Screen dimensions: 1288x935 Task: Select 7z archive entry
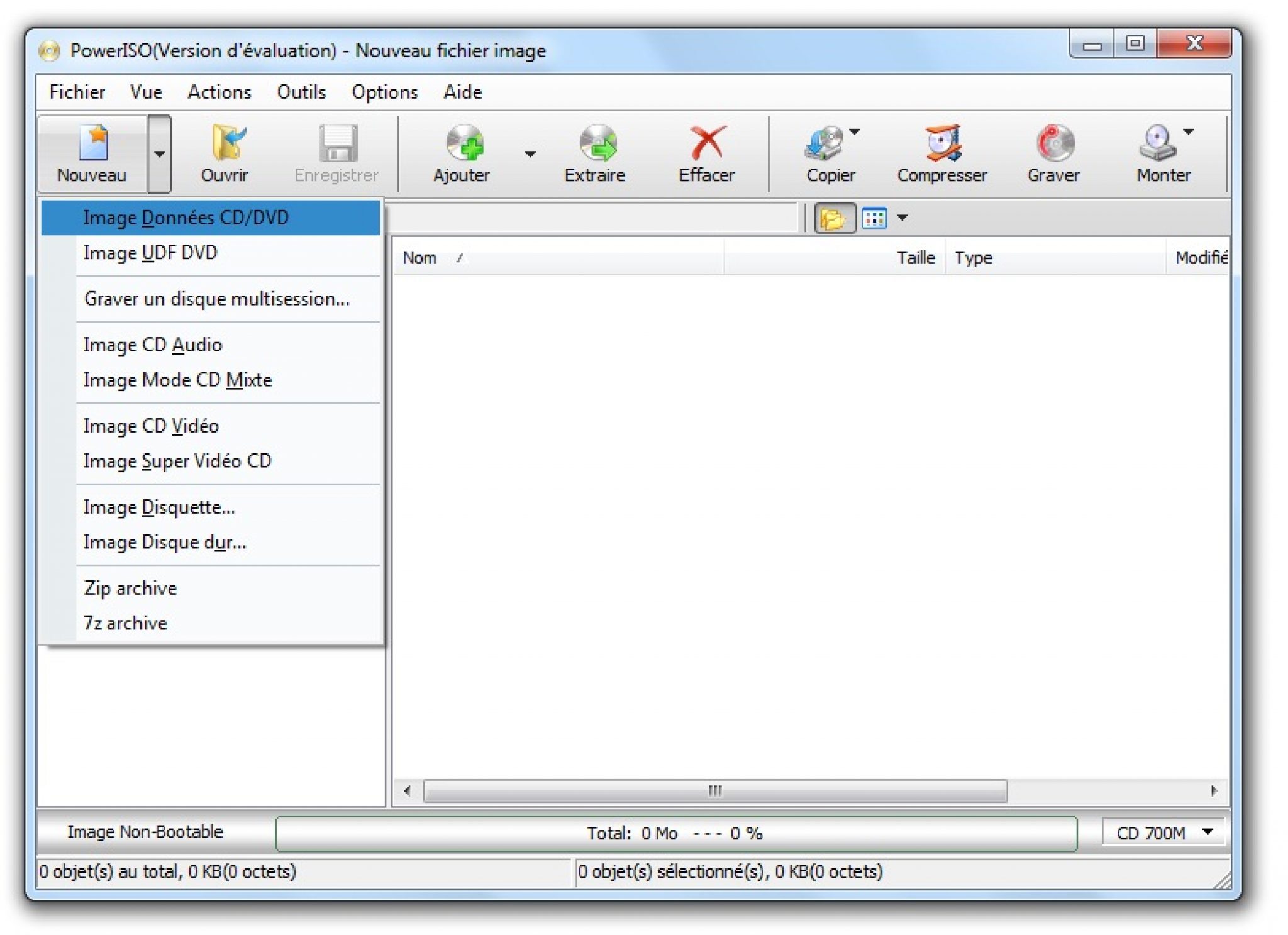tap(211, 623)
